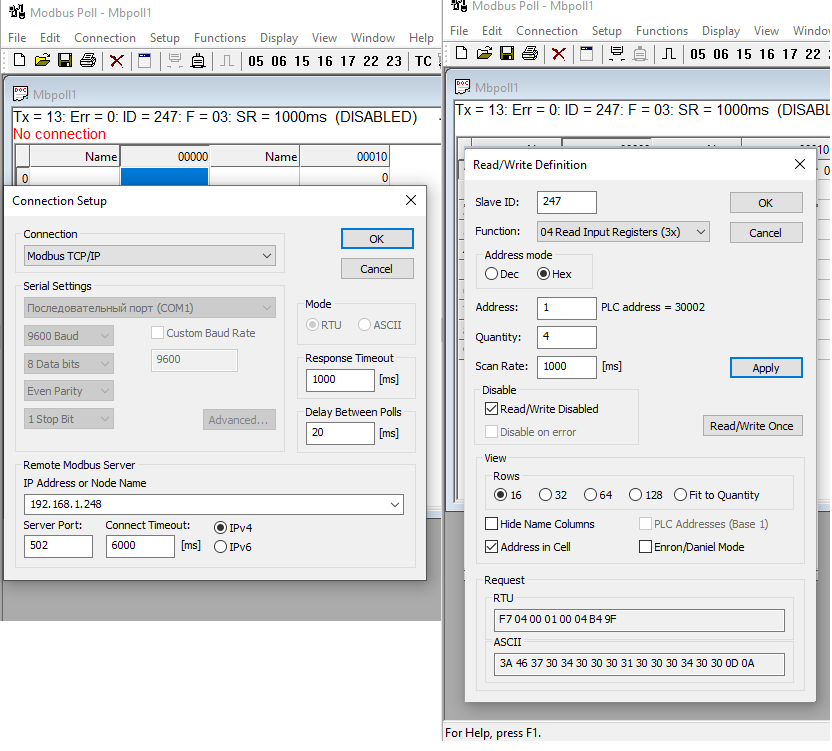Click function 17 toolbar item in right window
The image size is (832, 751).
(x=790, y=55)
